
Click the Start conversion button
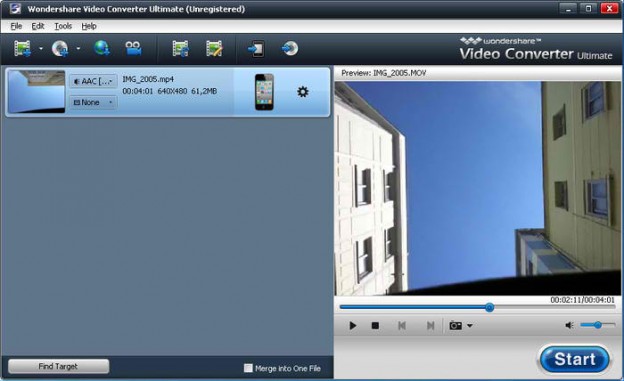574,359
